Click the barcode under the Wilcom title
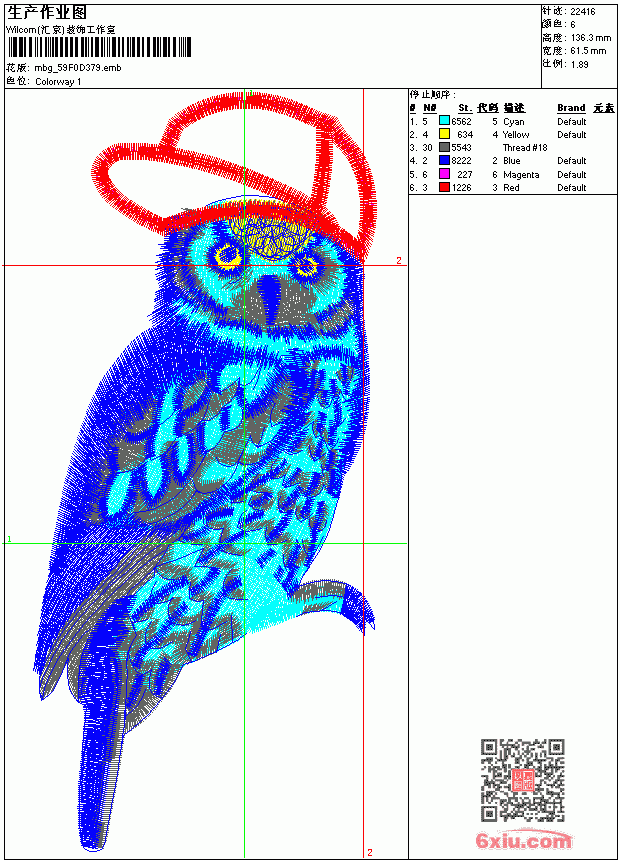620x860 pixels. [99, 47]
